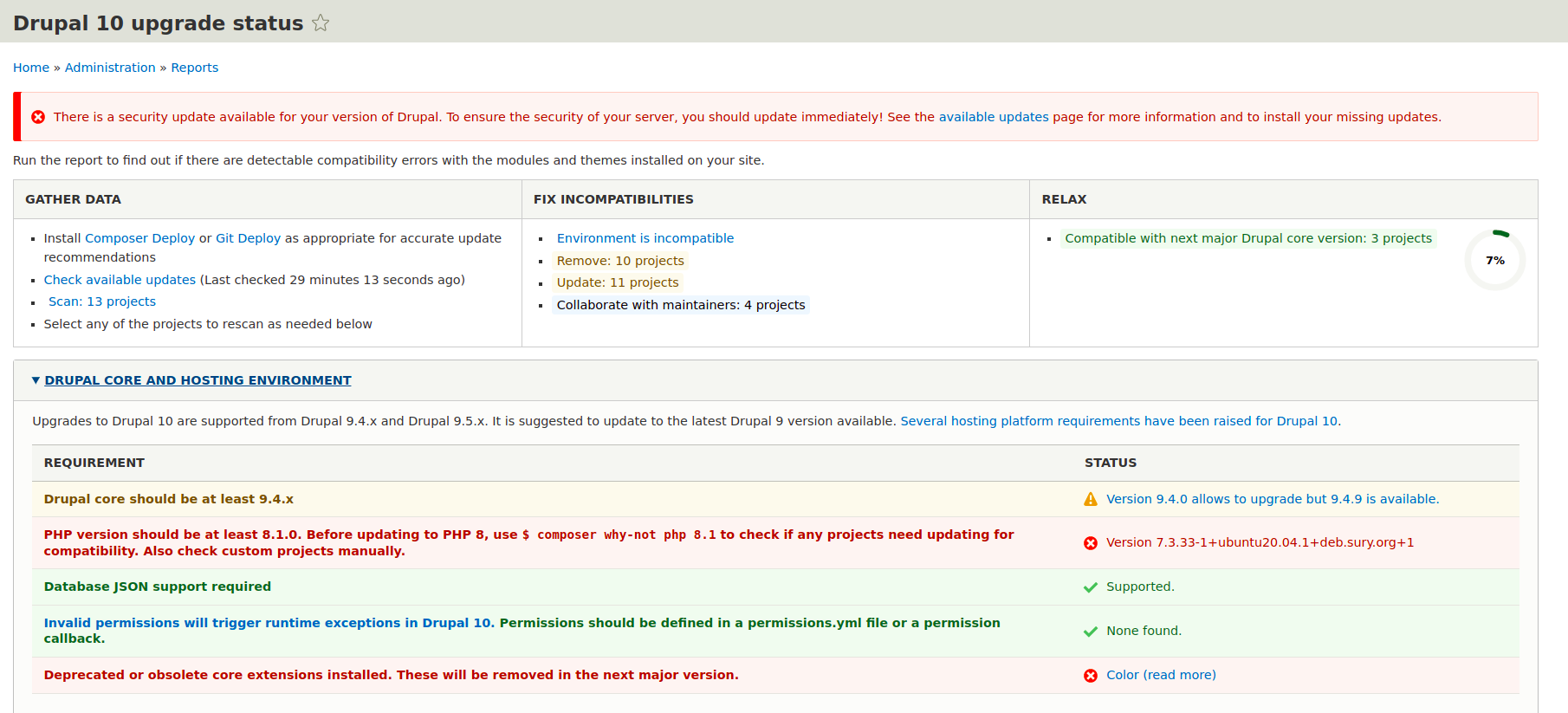The height and width of the screenshot is (713, 1568).
Task: Click the 7% circular progress indicator
Action: (x=1494, y=260)
